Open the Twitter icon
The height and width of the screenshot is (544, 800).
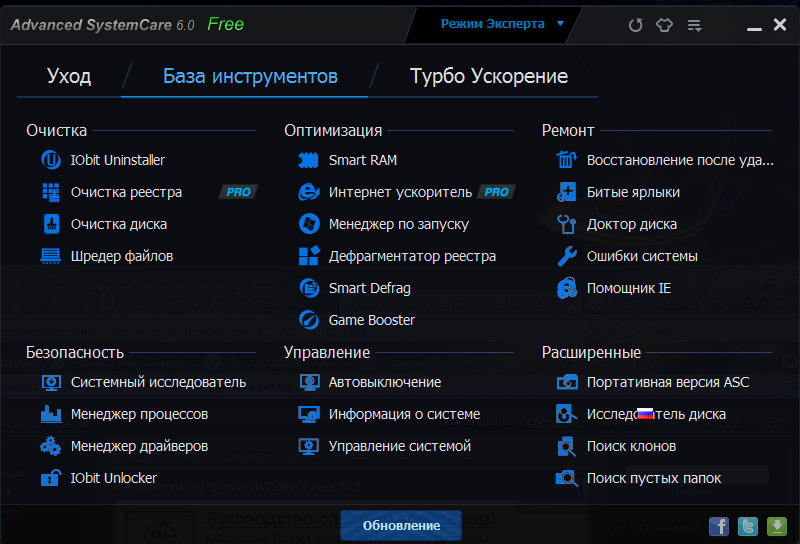748,526
